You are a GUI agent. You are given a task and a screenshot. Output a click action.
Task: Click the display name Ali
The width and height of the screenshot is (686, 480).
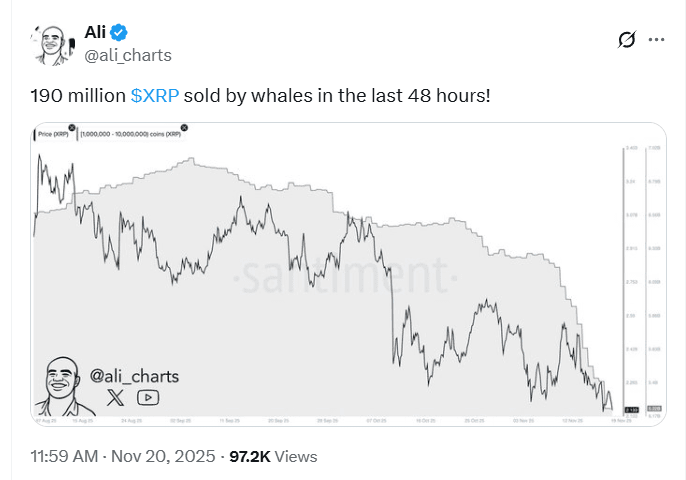click(x=95, y=33)
